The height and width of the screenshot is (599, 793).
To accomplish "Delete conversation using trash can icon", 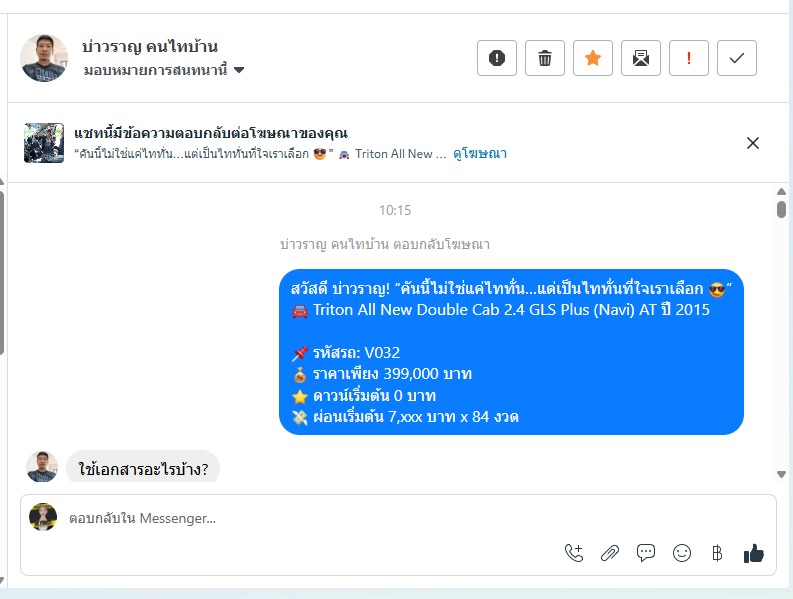I will (545, 58).
